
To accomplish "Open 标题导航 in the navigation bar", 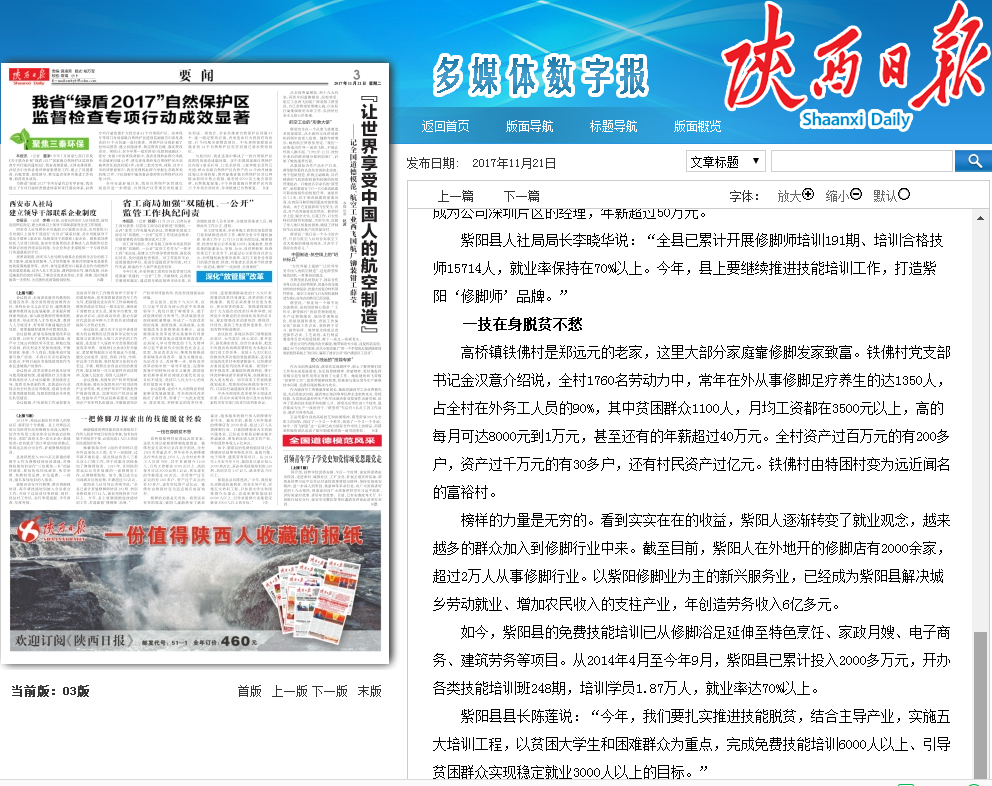I will (x=614, y=127).
